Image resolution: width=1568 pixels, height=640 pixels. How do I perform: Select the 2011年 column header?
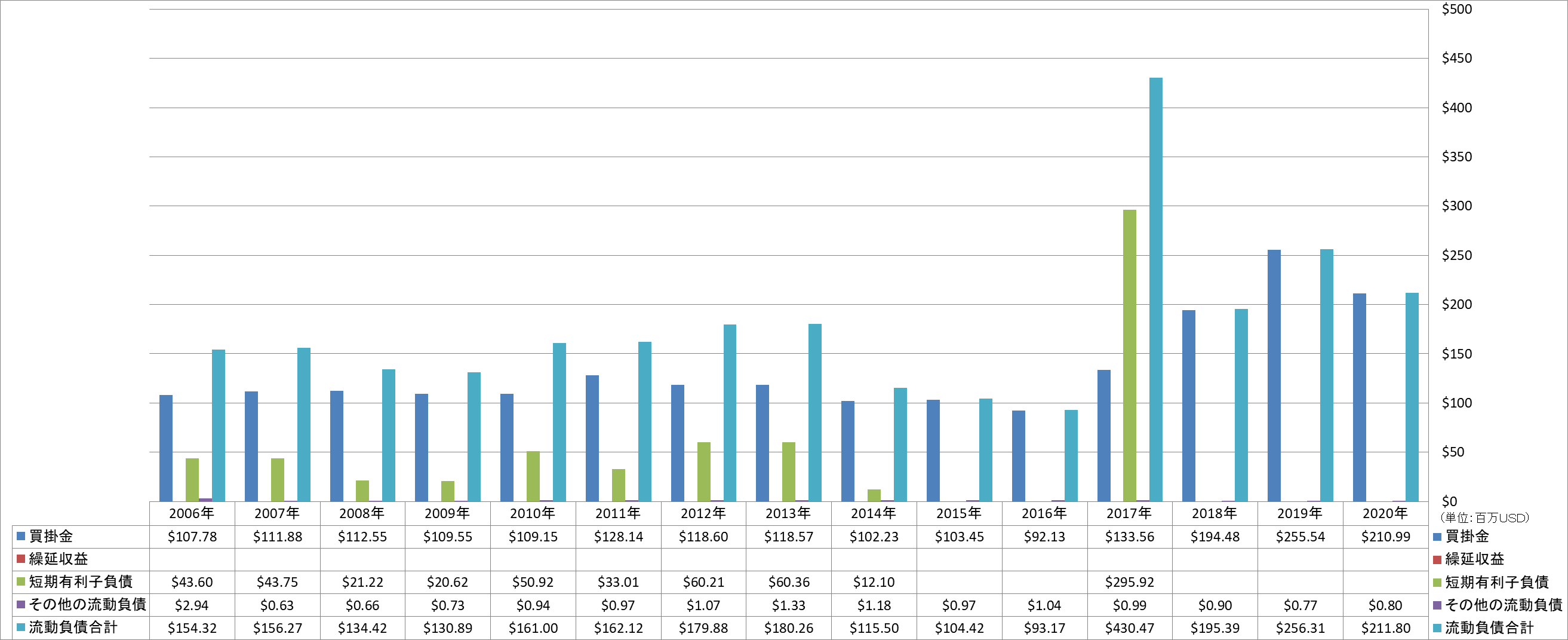[x=618, y=513]
